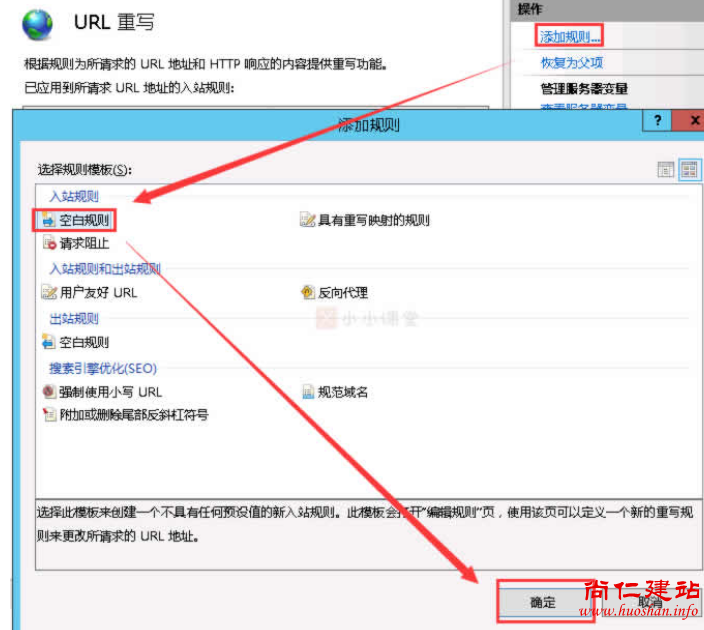This screenshot has width=704, height=630.
Task: Click the 入站规则 group header
Action: [x=74, y=196]
